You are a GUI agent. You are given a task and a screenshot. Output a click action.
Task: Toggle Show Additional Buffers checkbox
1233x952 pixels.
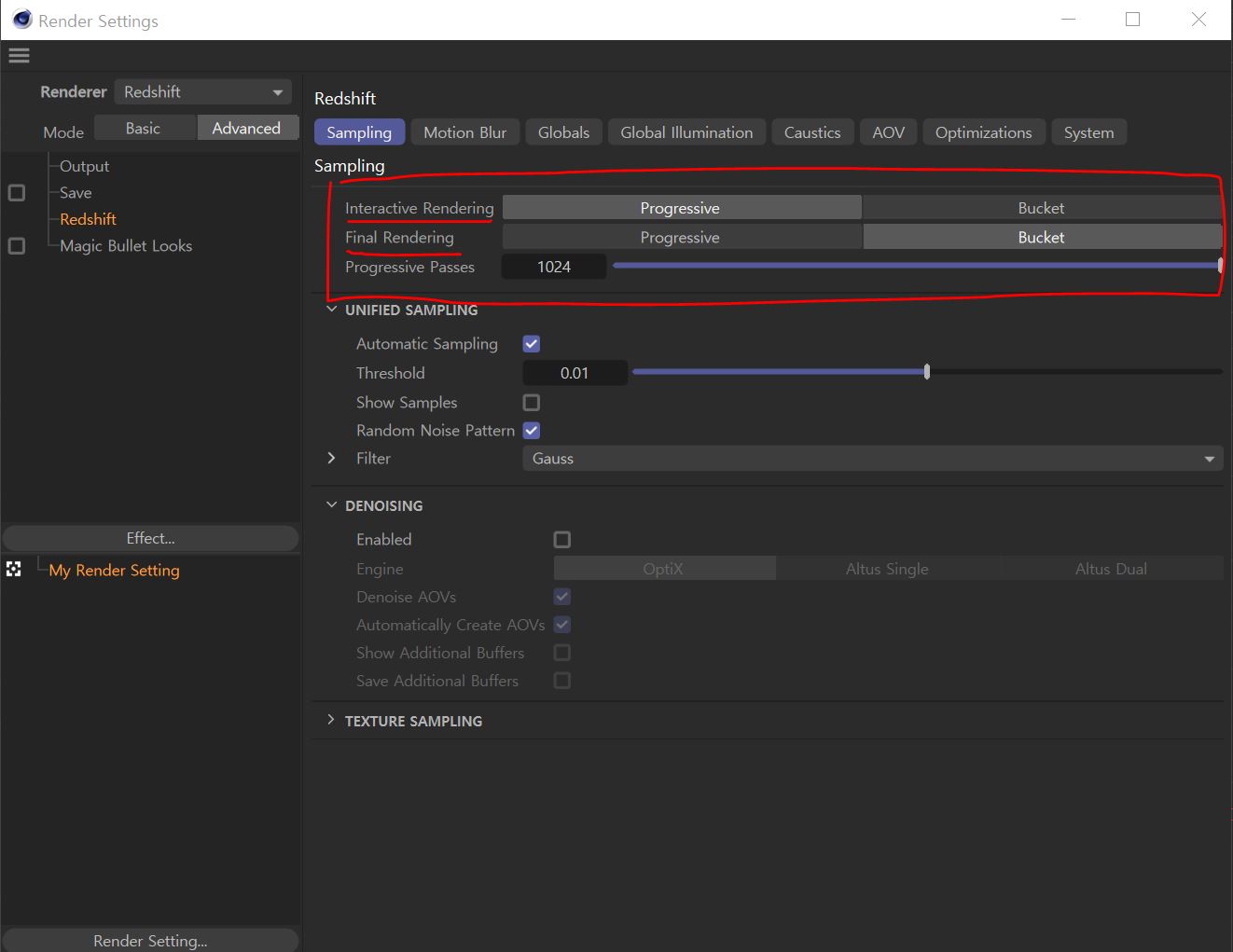pos(562,653)
